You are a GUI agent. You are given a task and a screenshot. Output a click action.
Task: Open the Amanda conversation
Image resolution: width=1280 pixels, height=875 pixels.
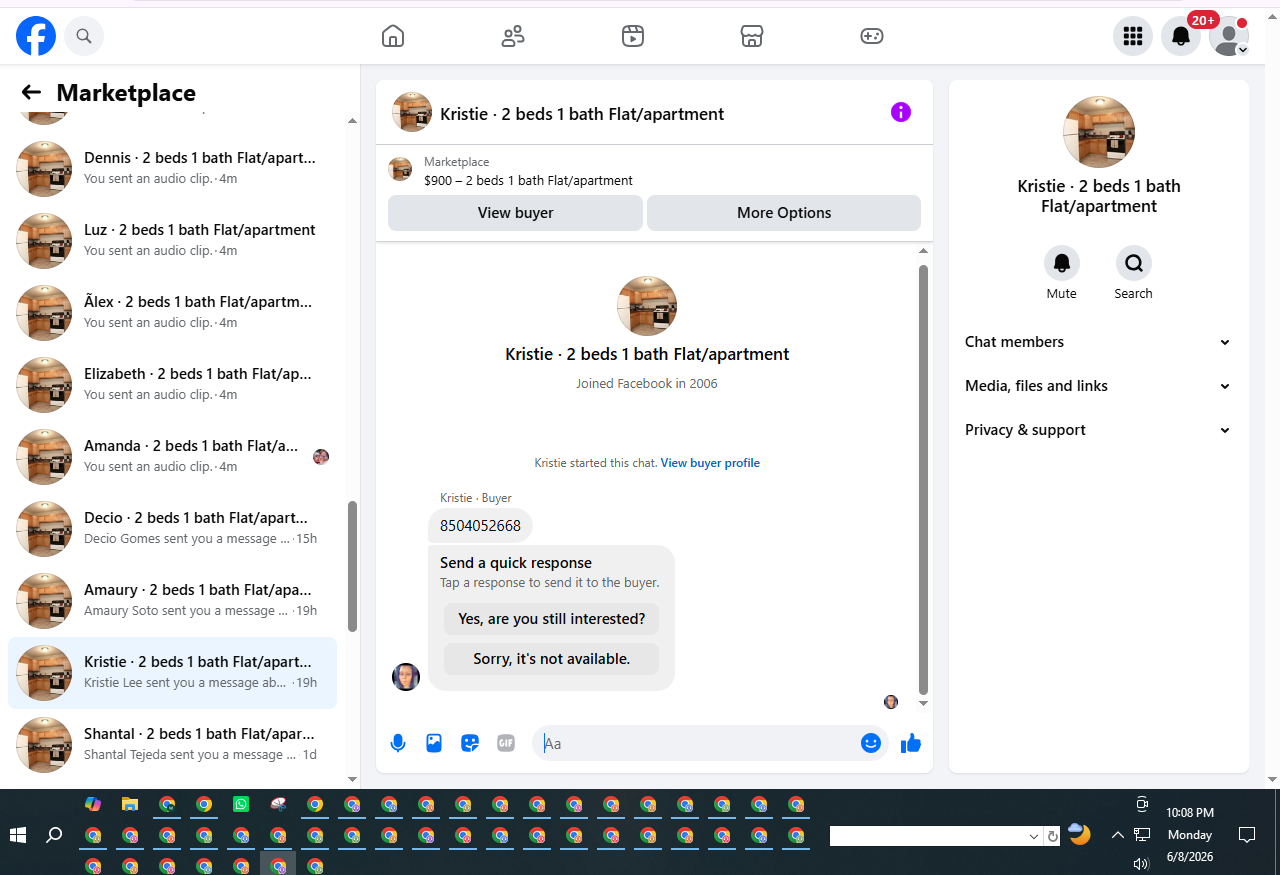(172, 457)
